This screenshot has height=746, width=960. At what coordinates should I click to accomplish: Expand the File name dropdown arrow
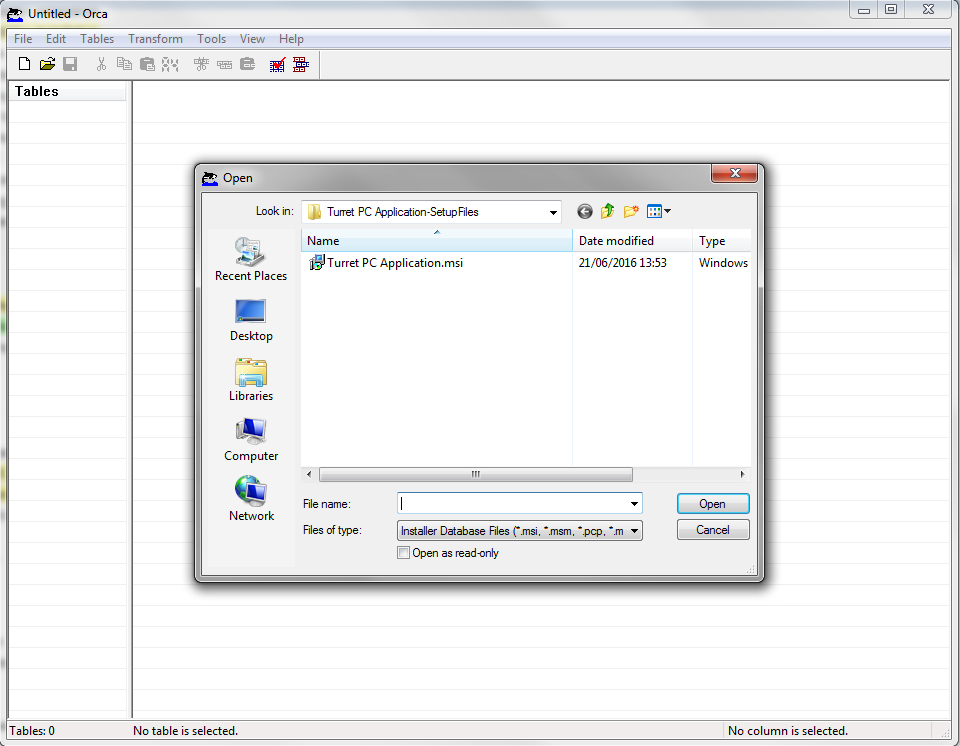pos(634,504)
